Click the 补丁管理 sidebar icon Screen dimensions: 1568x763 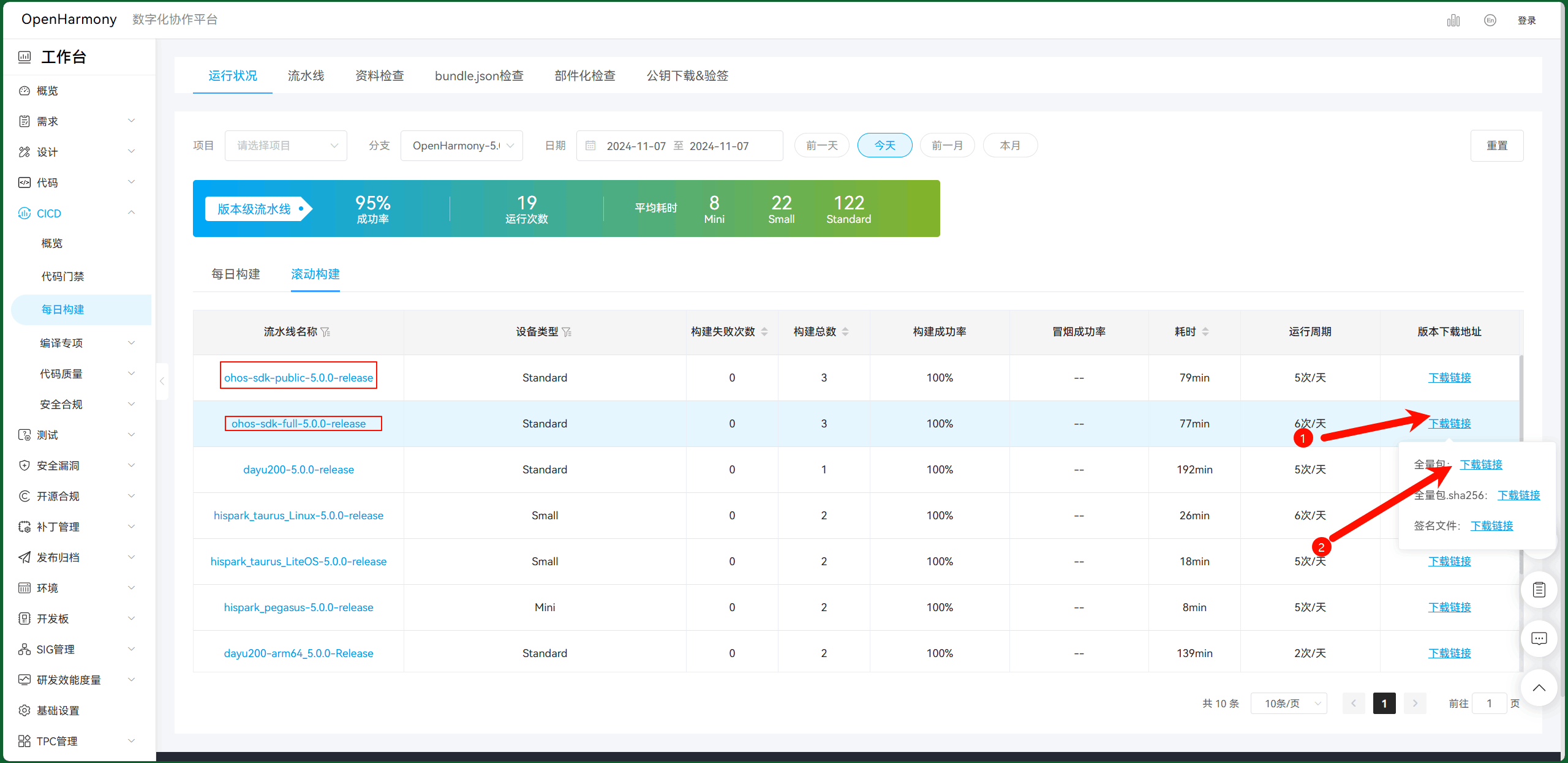pyautogui.click(x=24, y=527)
